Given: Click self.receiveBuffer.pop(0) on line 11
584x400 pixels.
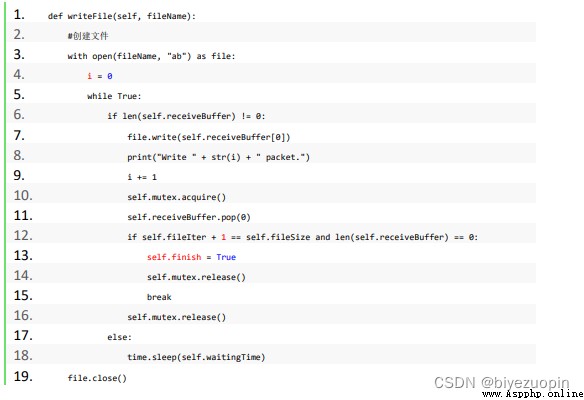Looking at the screenshot, I should pos(189,217).
